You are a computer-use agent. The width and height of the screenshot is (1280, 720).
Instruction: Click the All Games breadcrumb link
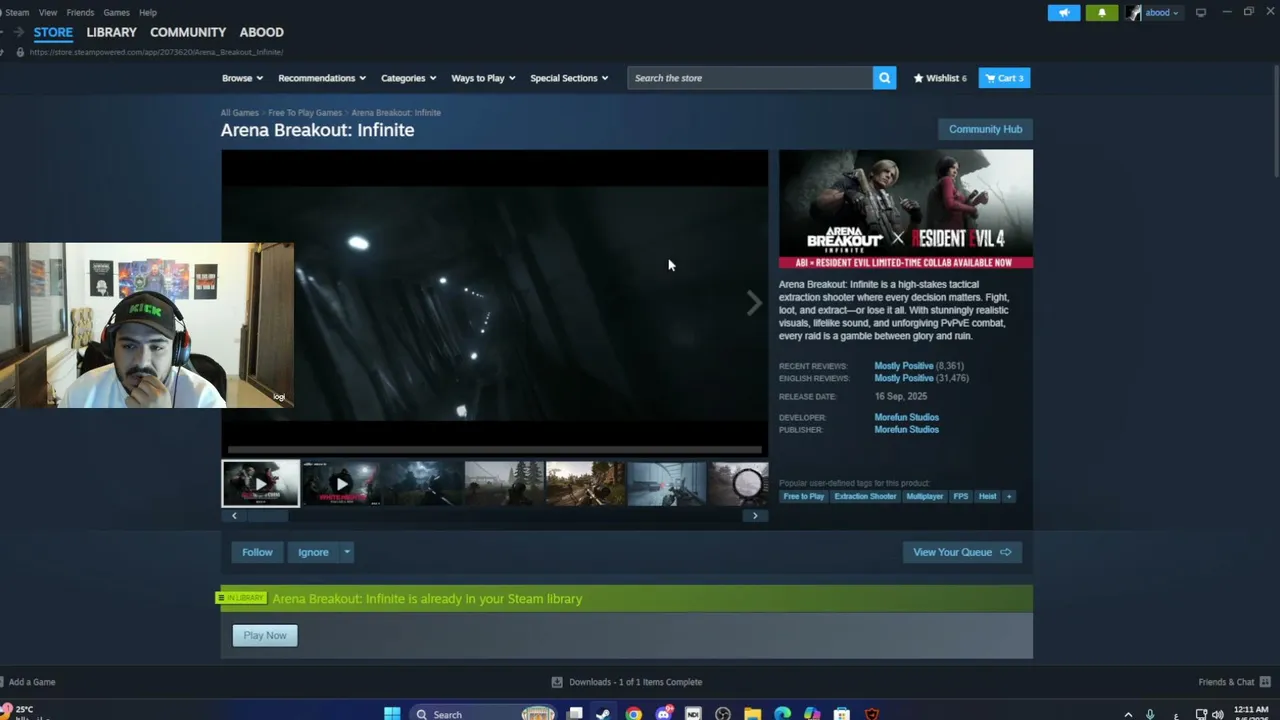pos(240,113)
